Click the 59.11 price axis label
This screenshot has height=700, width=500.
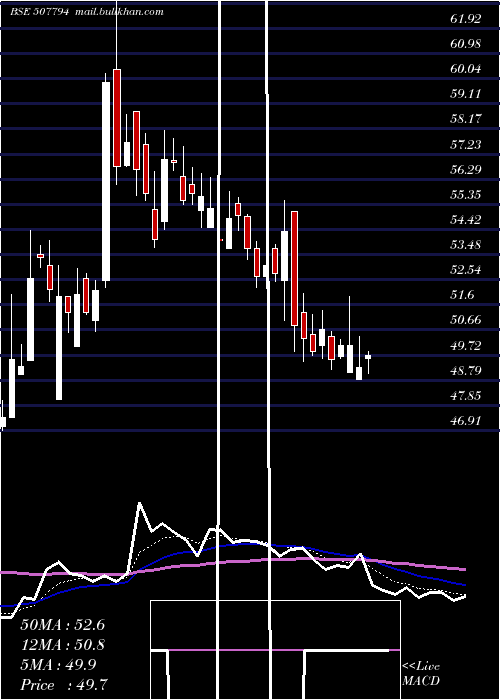click(466, 94)
